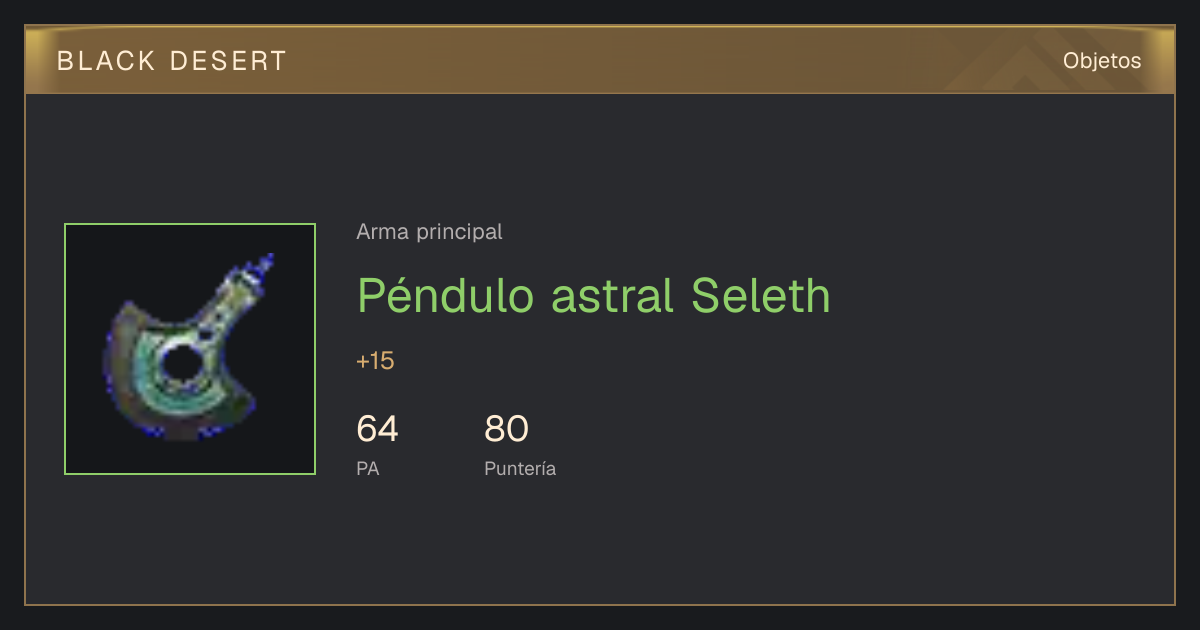1200x630 pixels.
Task: Open the Objetos section link
Action: [1102, 61]
